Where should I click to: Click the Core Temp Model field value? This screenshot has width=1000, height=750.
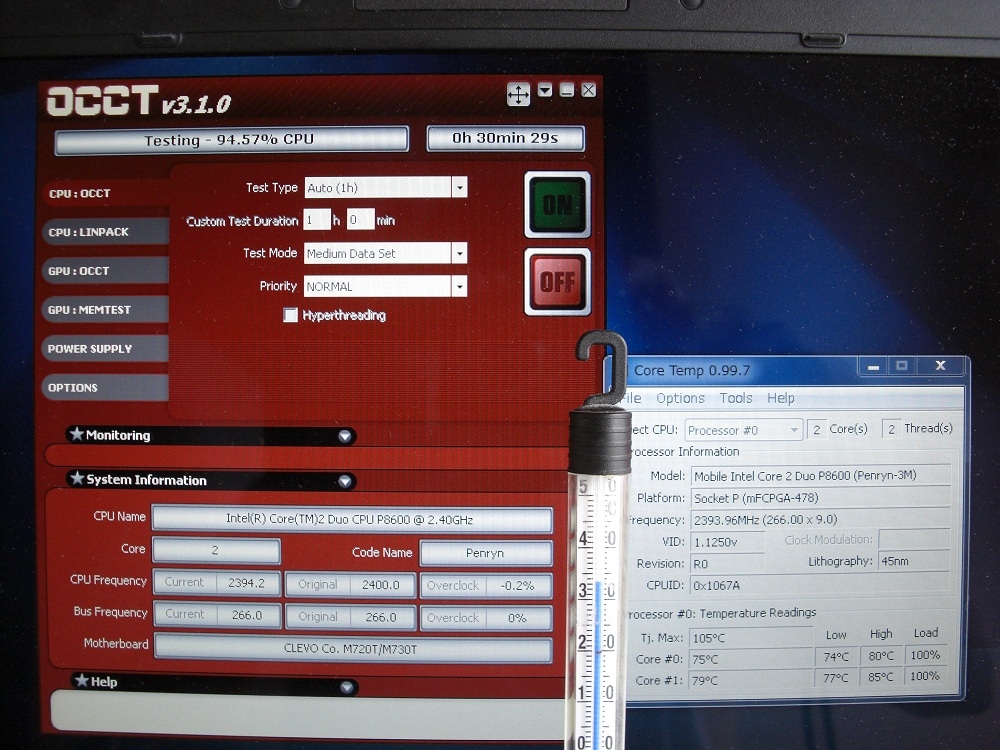coord(821,476)
